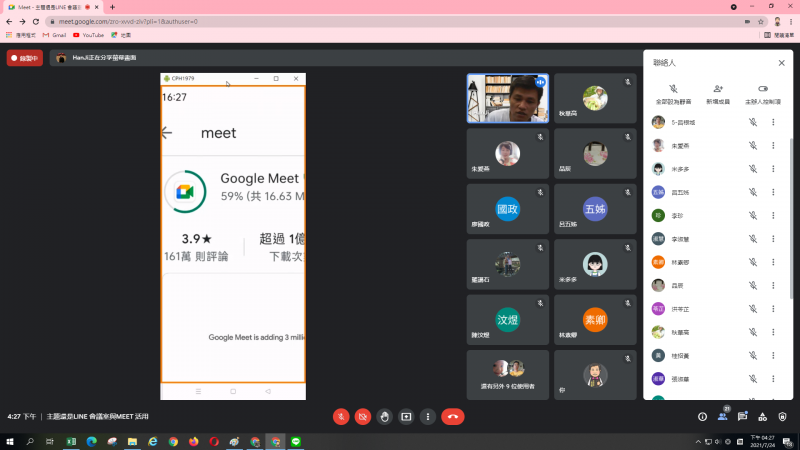Open the present screen button
Image resolution: width=800 pixels, height=450 pixels.
pos(406,417)
